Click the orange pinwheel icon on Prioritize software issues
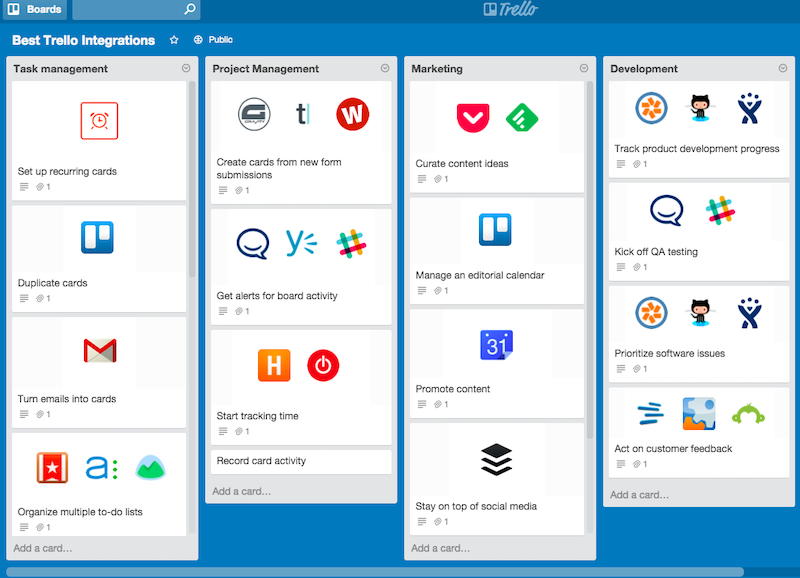This screenshot has height=578, width=800. (652, 312)
